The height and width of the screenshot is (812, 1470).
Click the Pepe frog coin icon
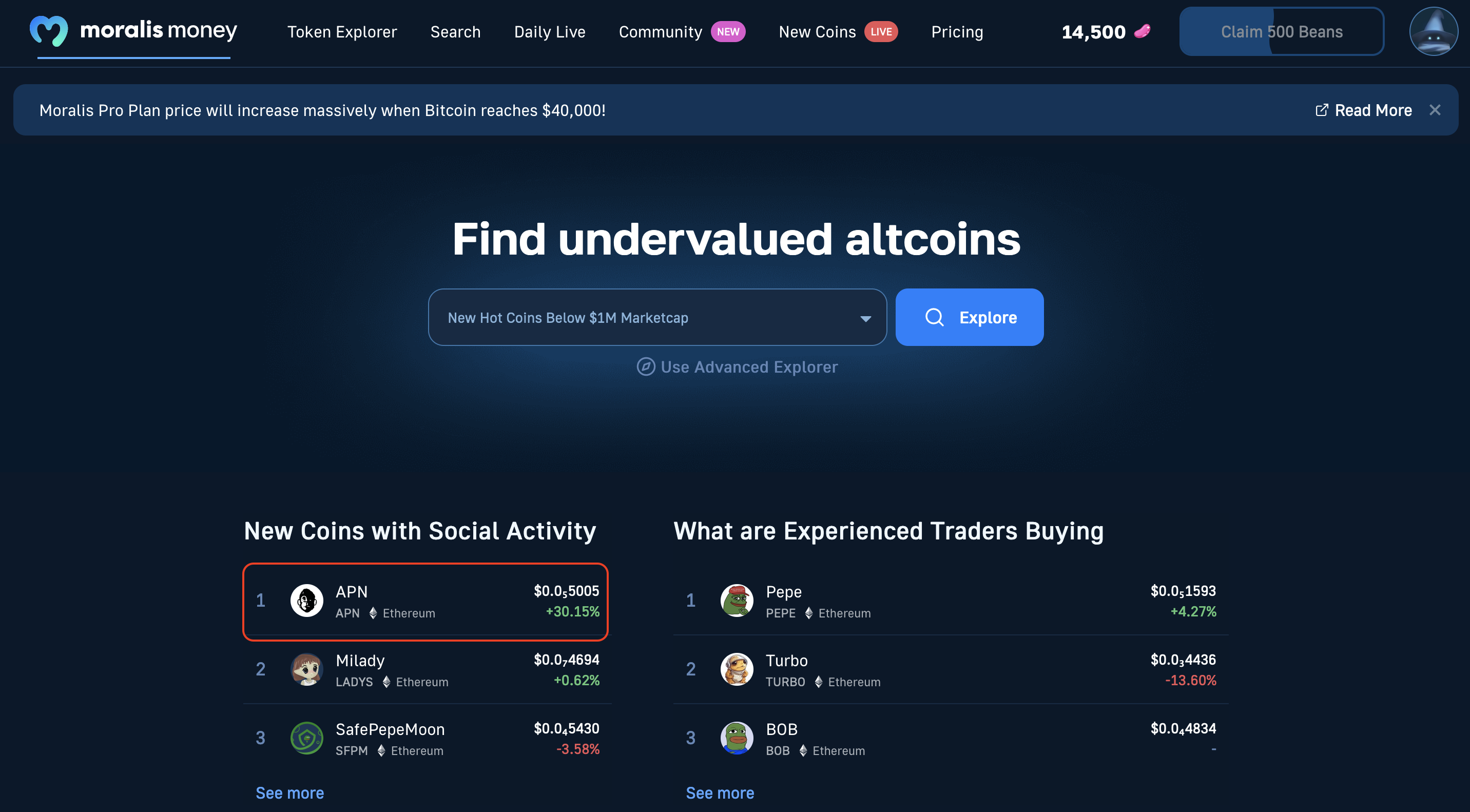[737, 601]
